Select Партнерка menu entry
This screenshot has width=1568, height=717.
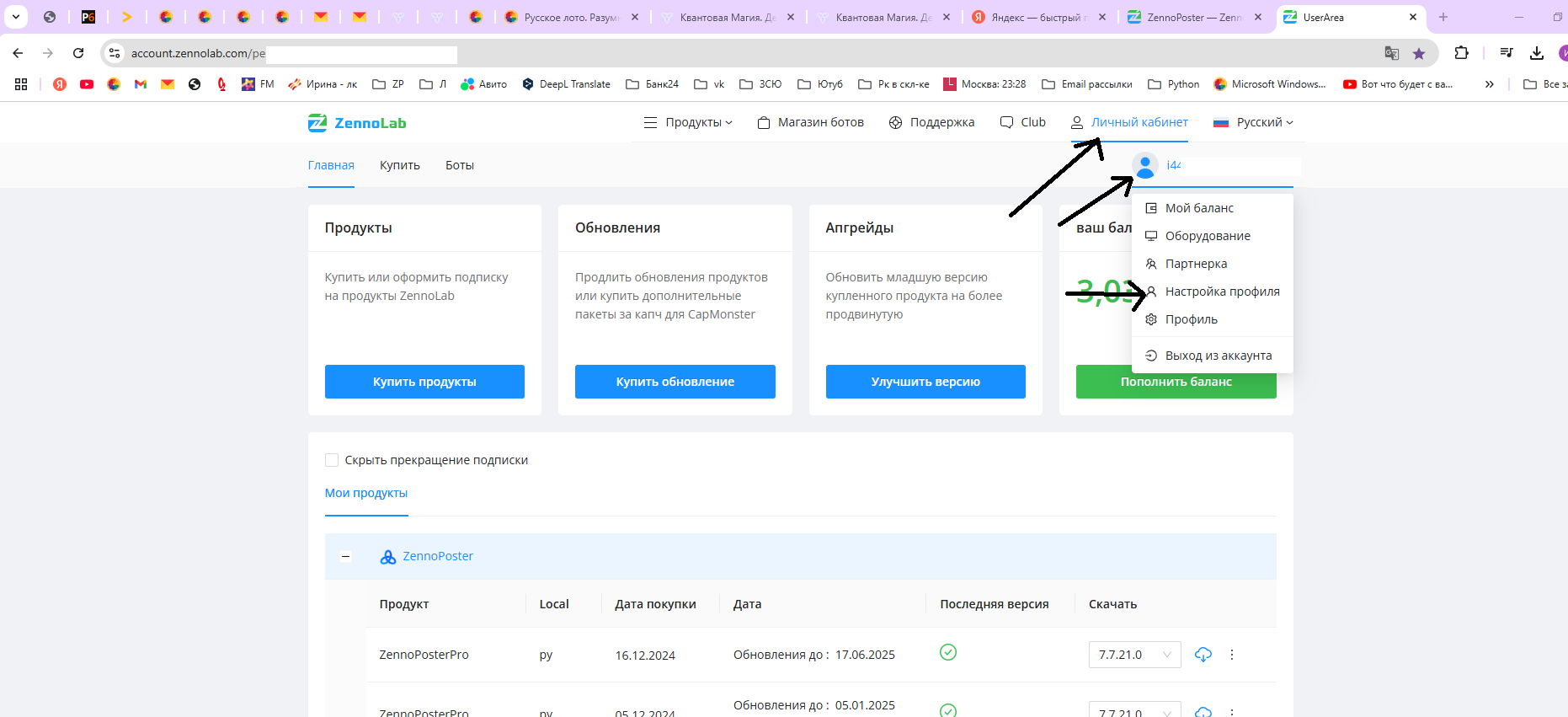click(1213, 264)
